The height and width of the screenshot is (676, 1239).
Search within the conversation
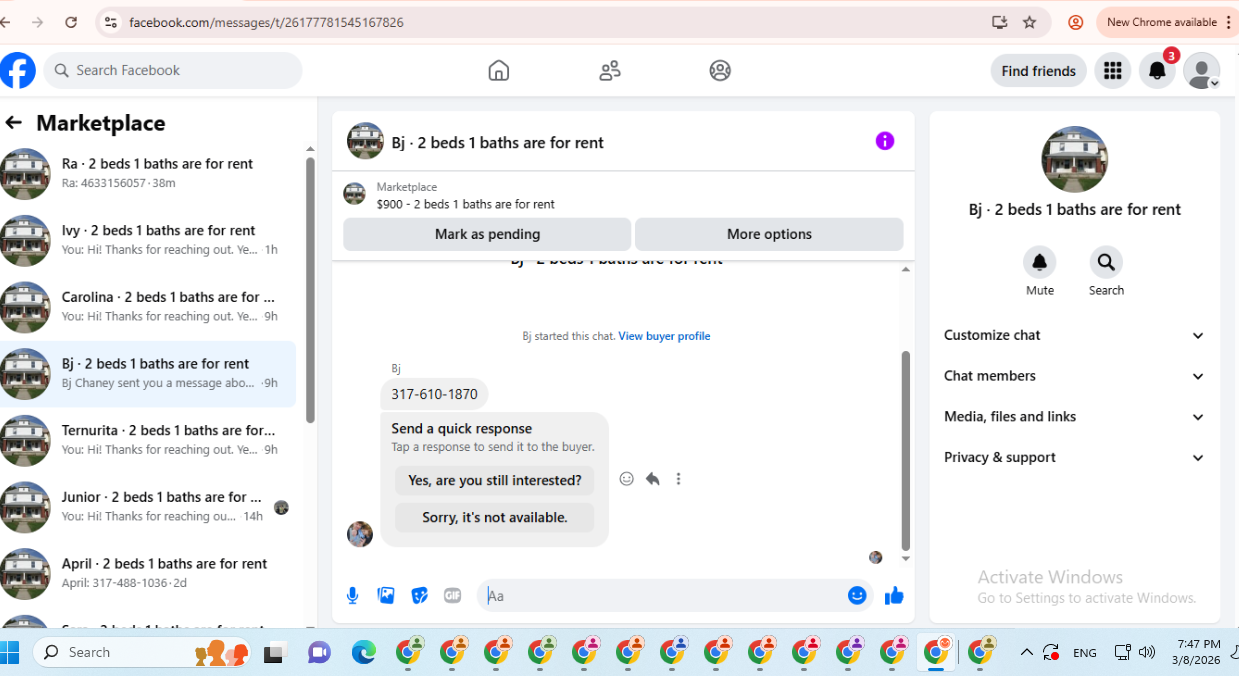tap(1106, 262)
